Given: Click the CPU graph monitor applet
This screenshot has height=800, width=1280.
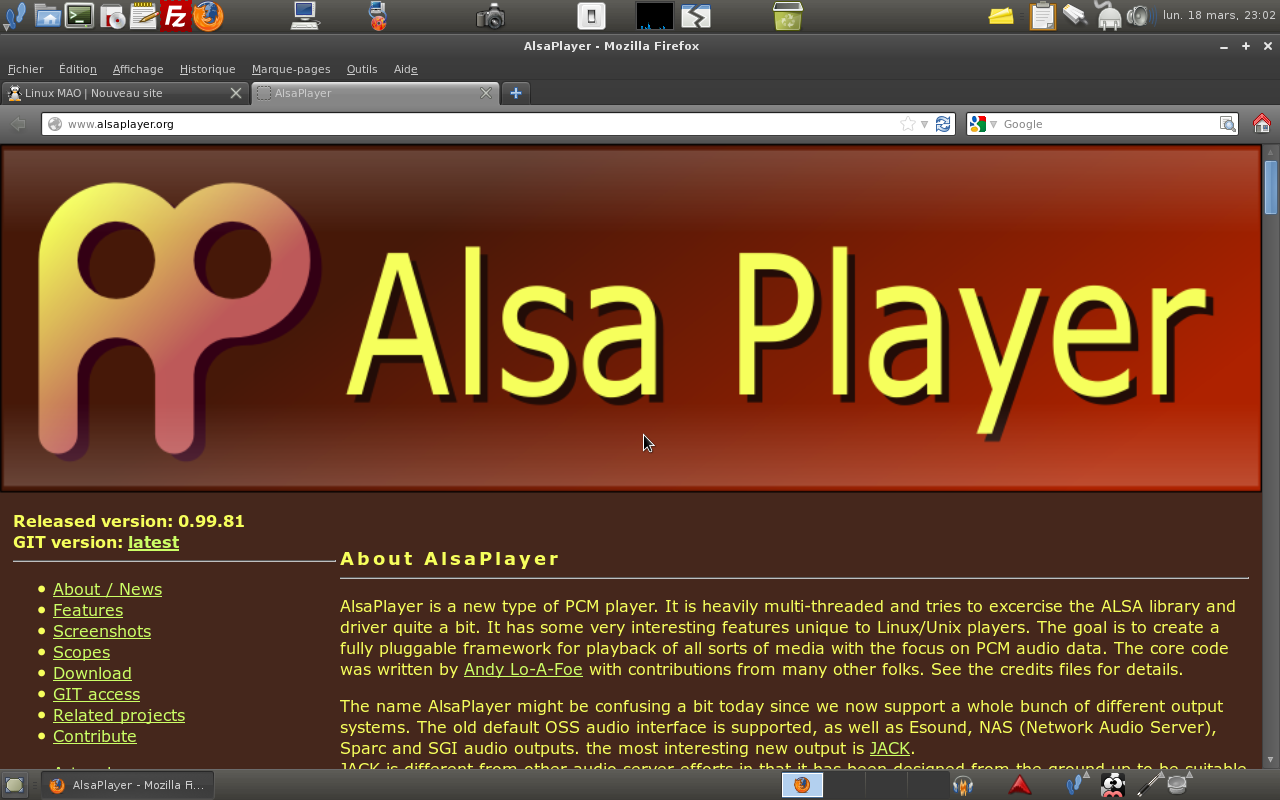Looking at the screenshot, I should [655, 16].
